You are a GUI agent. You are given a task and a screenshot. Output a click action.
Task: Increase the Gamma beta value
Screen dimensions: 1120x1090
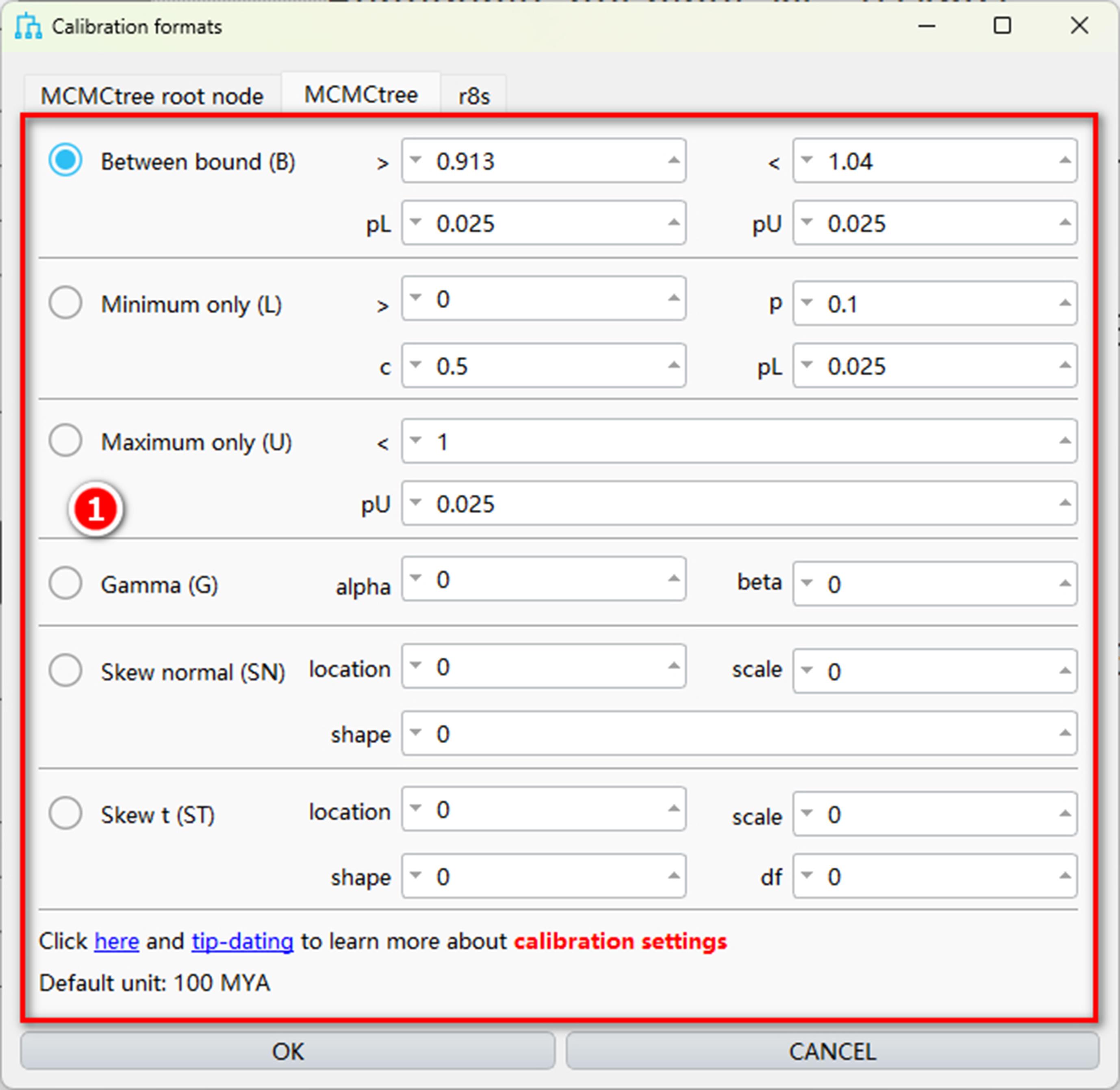(x=1064, y=583)
